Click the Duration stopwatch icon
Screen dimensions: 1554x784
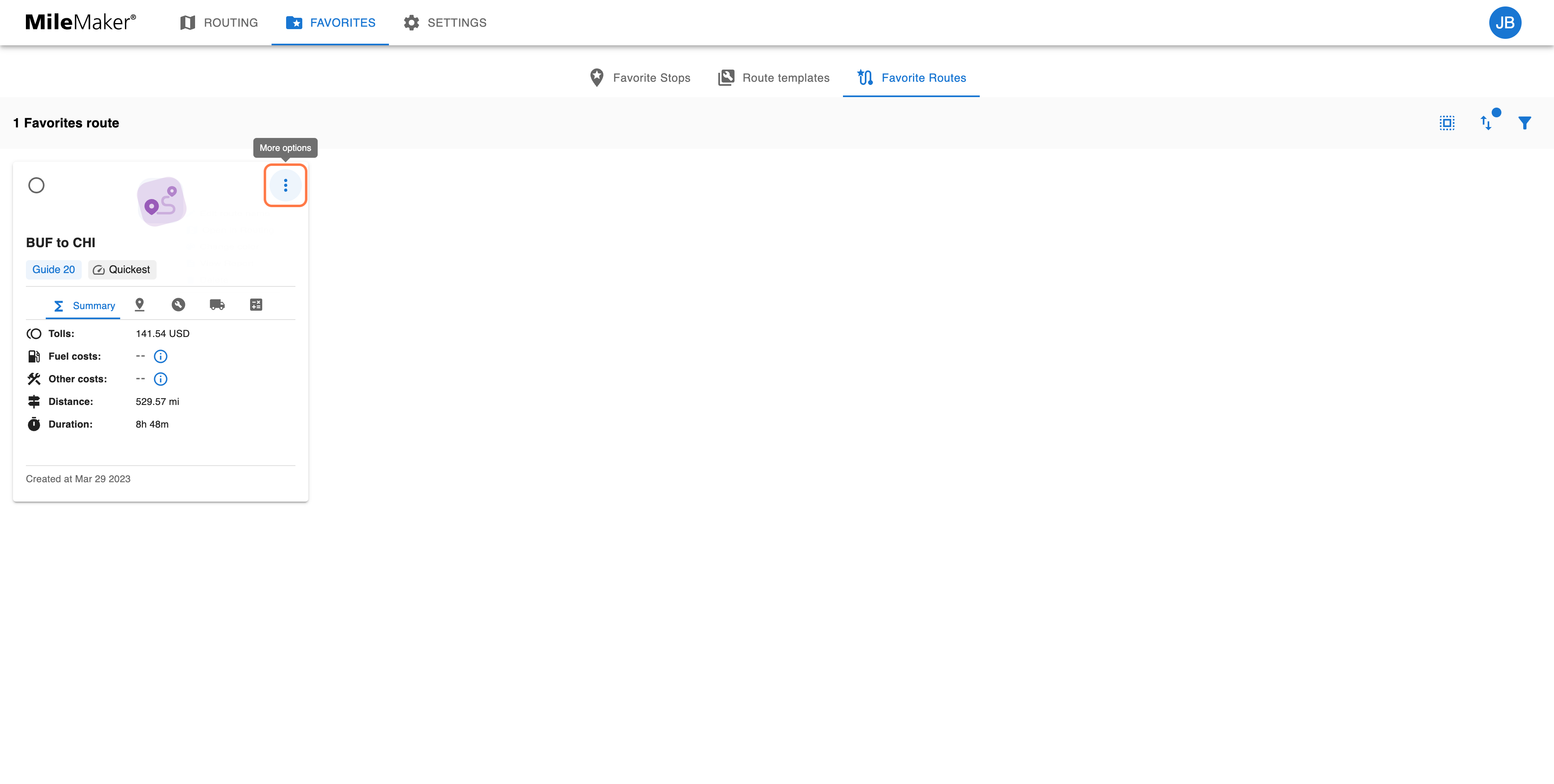tap(34, 424)
